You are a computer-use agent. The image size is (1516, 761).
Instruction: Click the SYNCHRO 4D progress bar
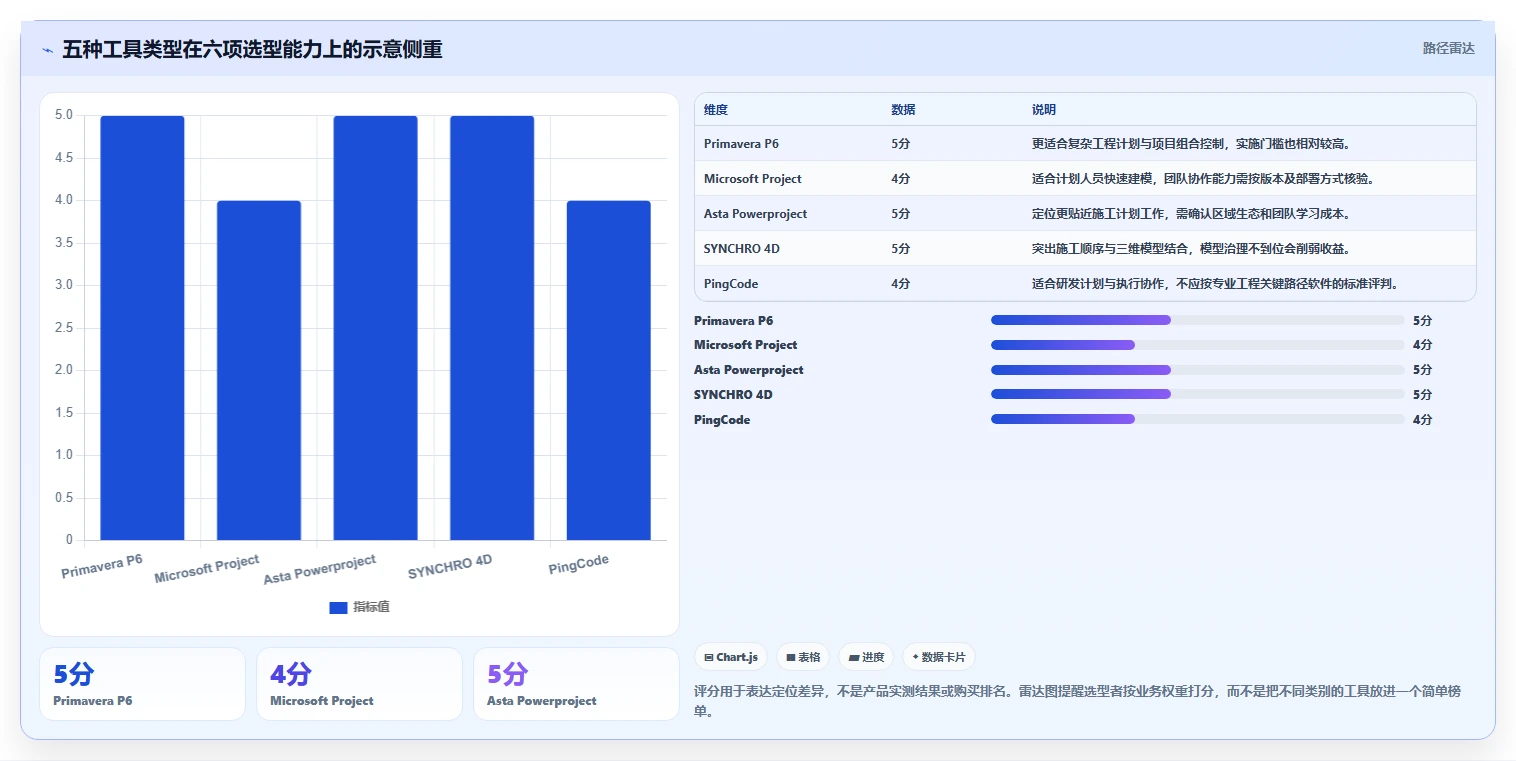(x=1198, y=395)
